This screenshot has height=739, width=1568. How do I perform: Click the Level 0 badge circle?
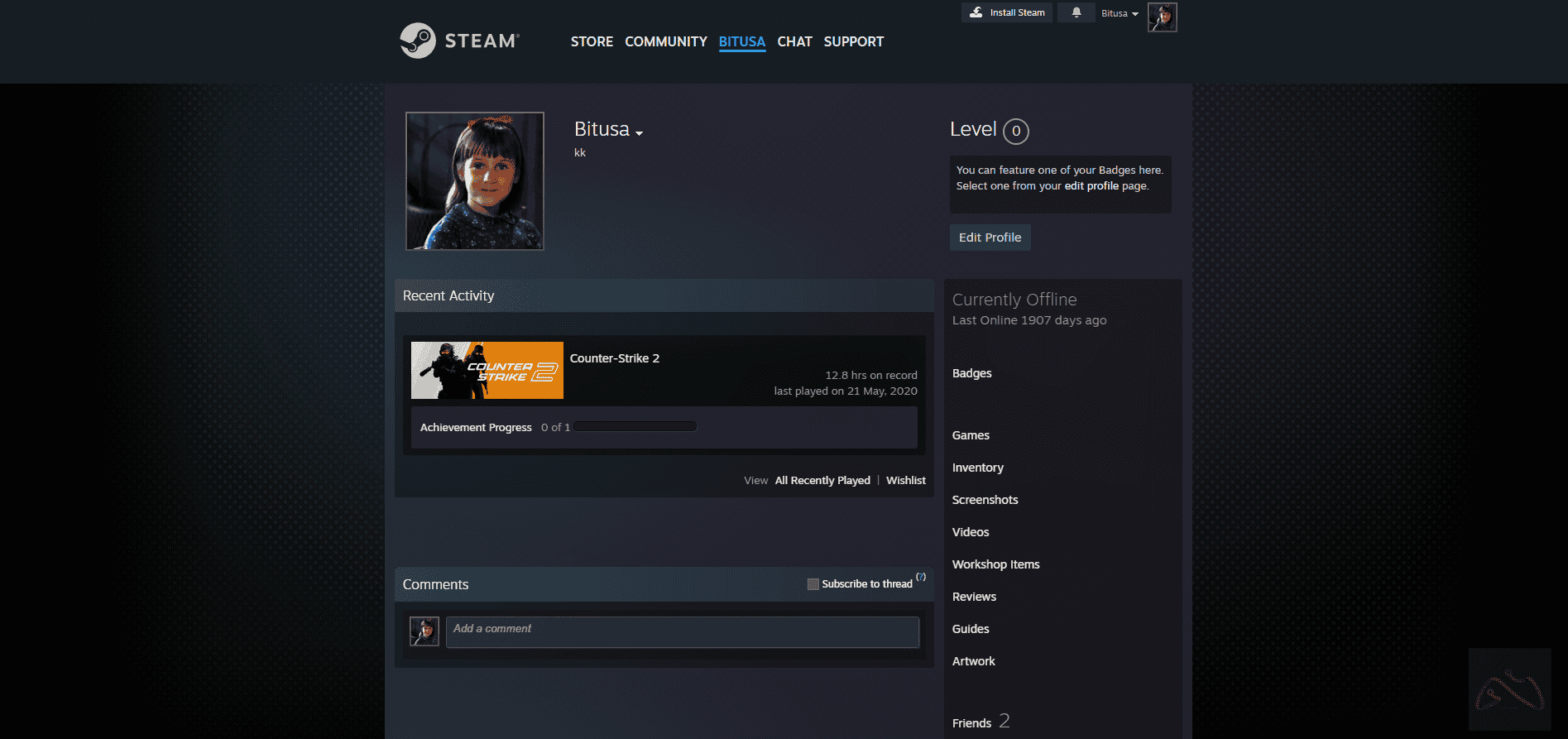point(1016,131)
